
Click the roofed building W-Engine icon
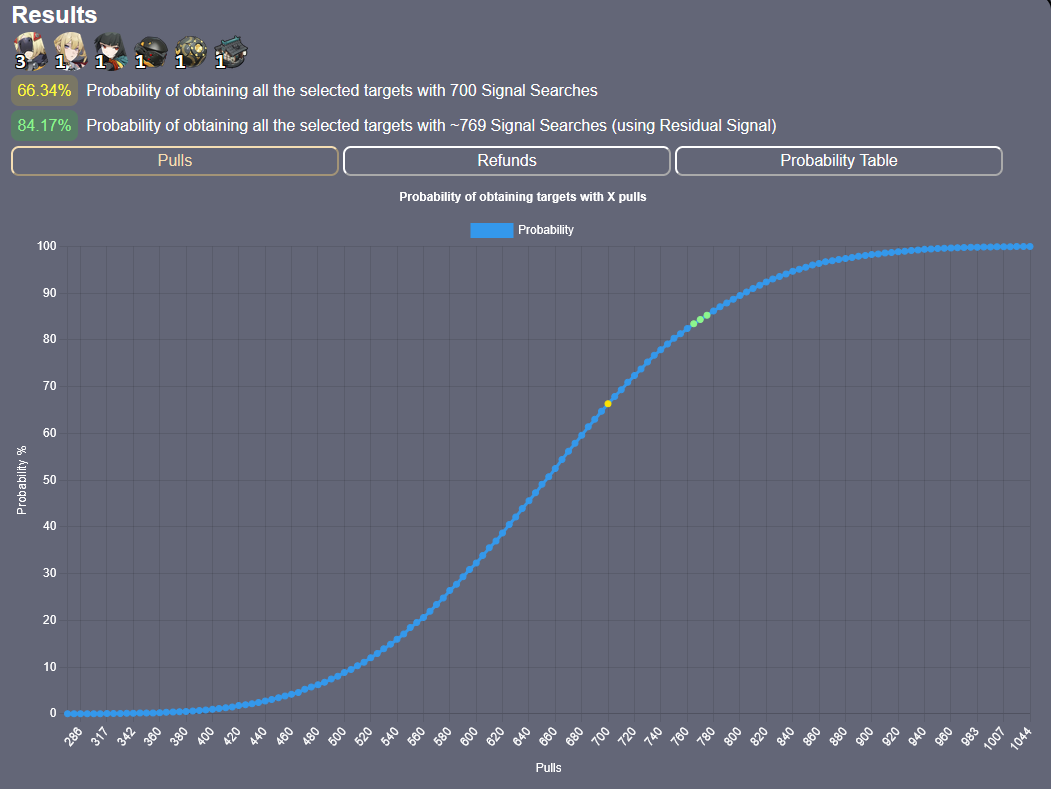click(231, 52)
